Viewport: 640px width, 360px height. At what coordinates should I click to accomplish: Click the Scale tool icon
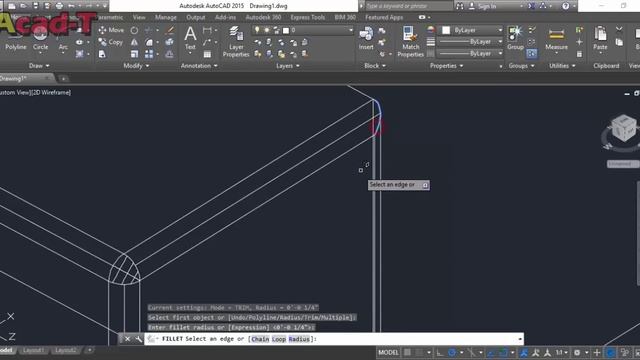click(134, 54)
